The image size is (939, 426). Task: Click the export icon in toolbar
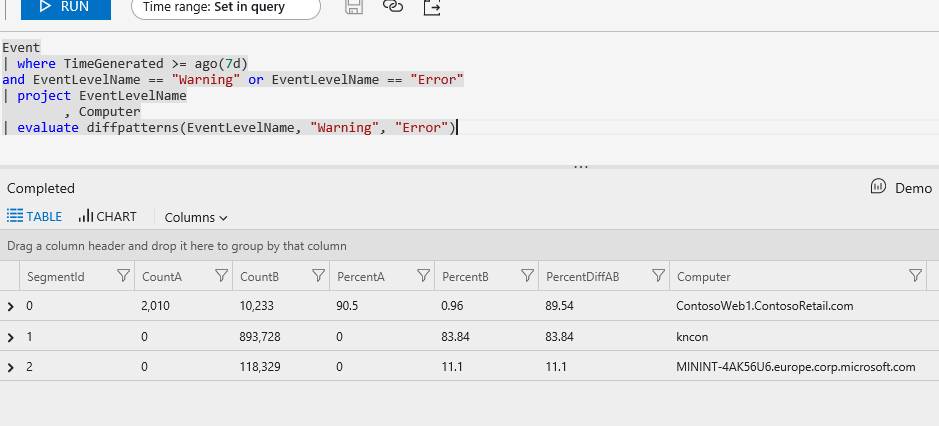coord(432,7)
